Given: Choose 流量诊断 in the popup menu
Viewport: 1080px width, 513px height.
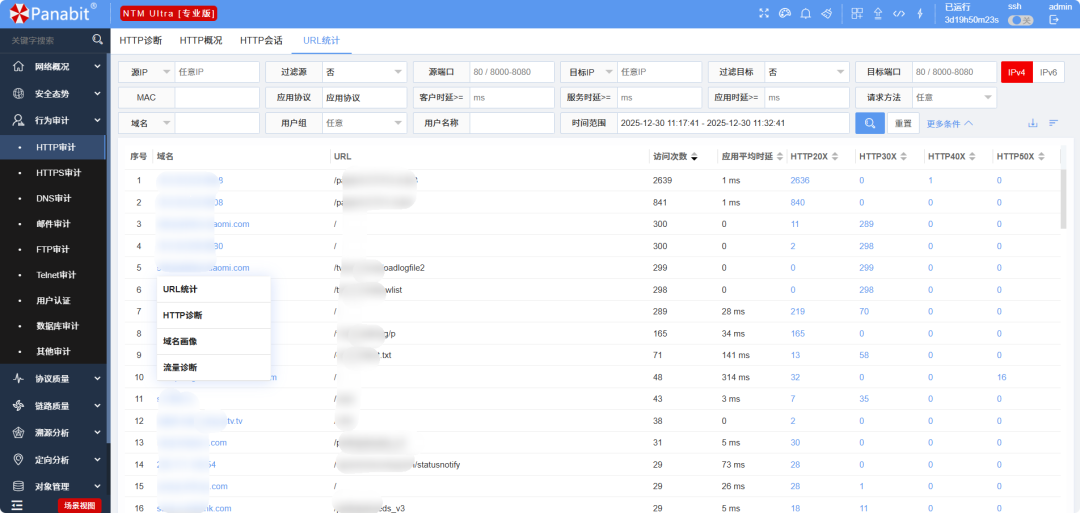Looking at the screenshot, I should coord(214,368).
